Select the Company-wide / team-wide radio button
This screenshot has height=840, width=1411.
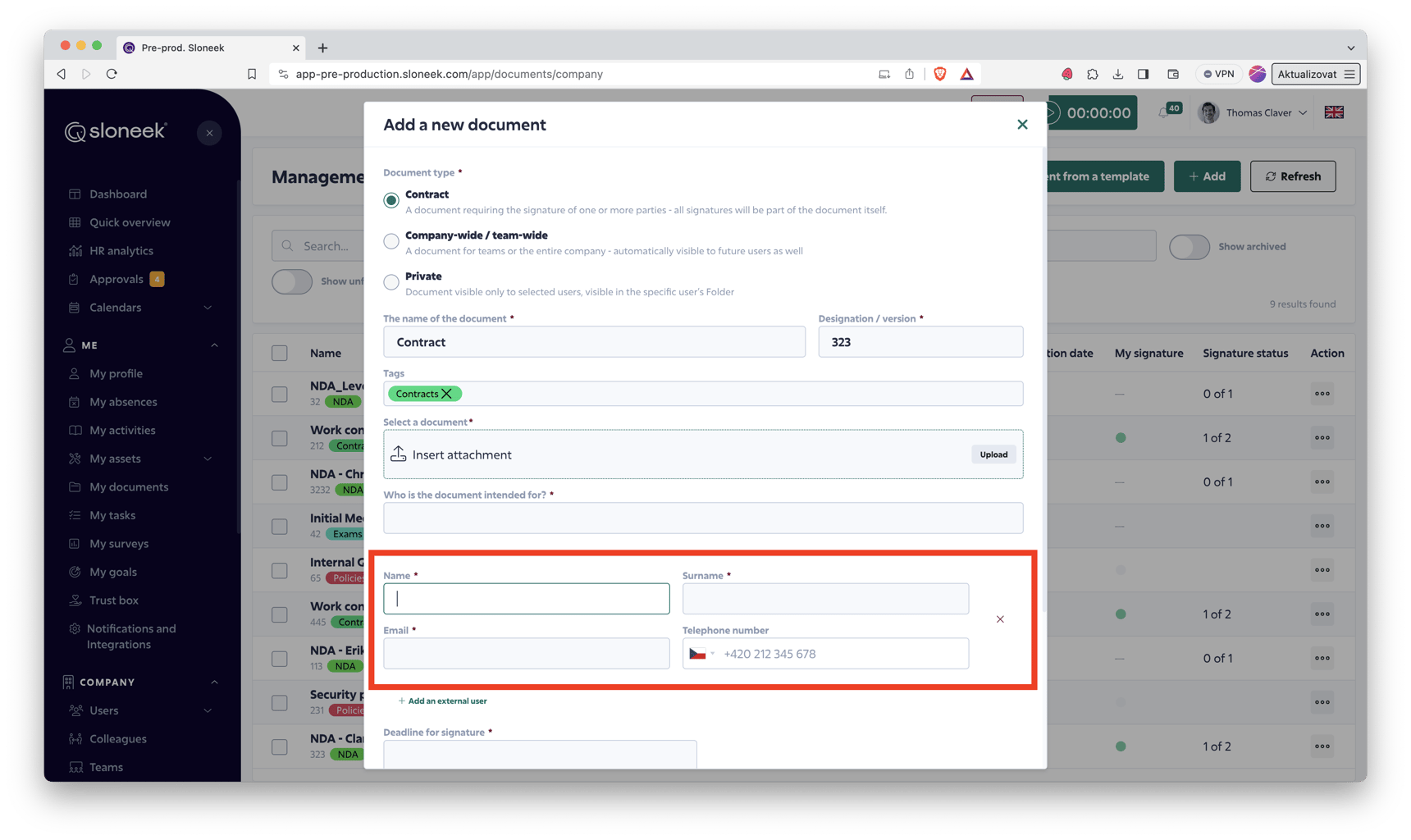click(x=391, y=241)
